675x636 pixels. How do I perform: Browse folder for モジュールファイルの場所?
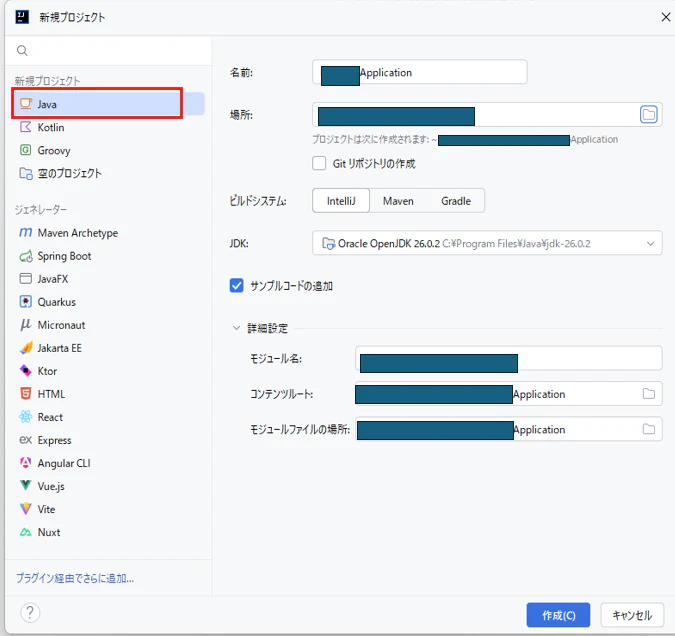point(648,429)
